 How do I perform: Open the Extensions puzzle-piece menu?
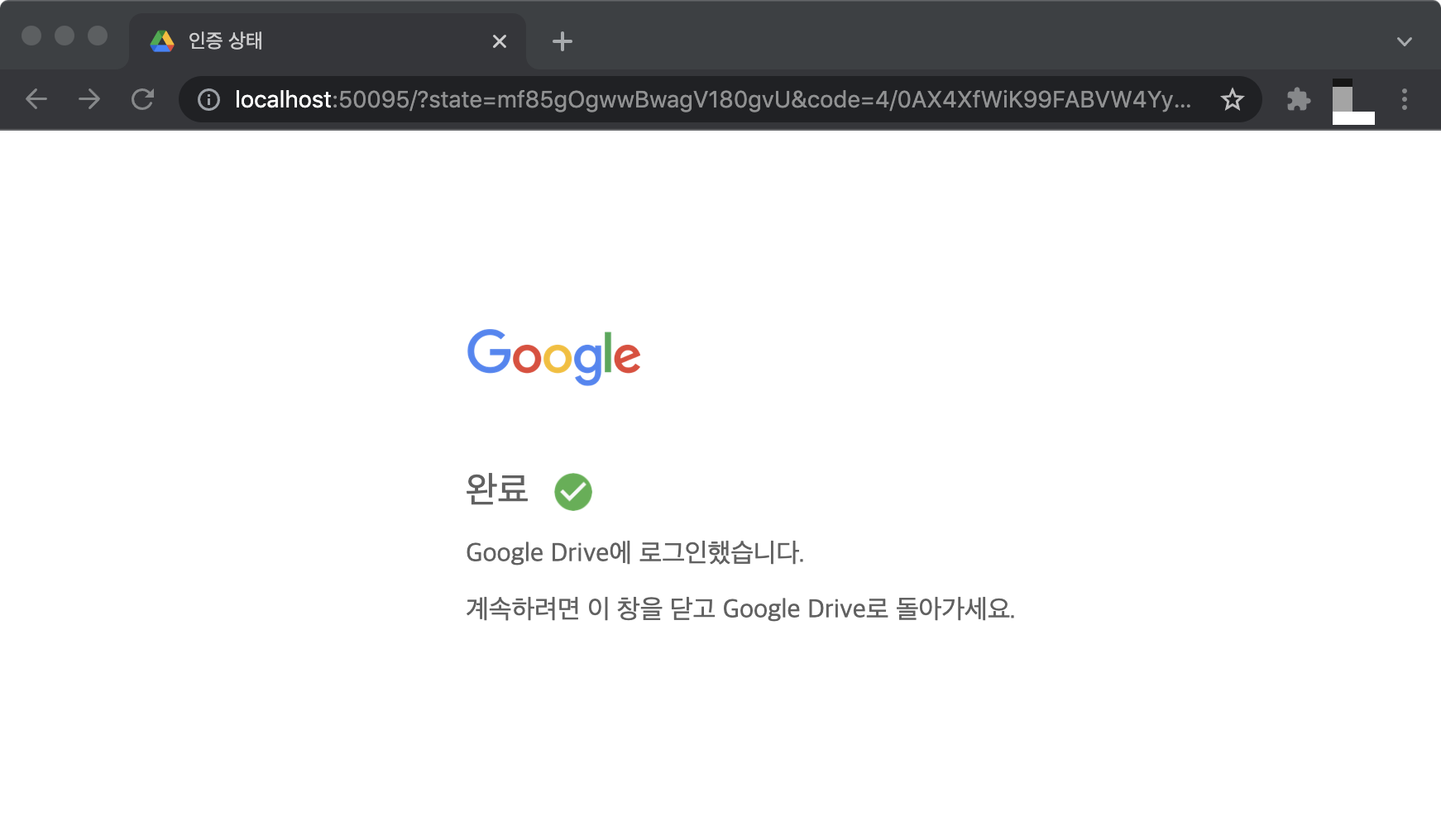coord(1299,99)
